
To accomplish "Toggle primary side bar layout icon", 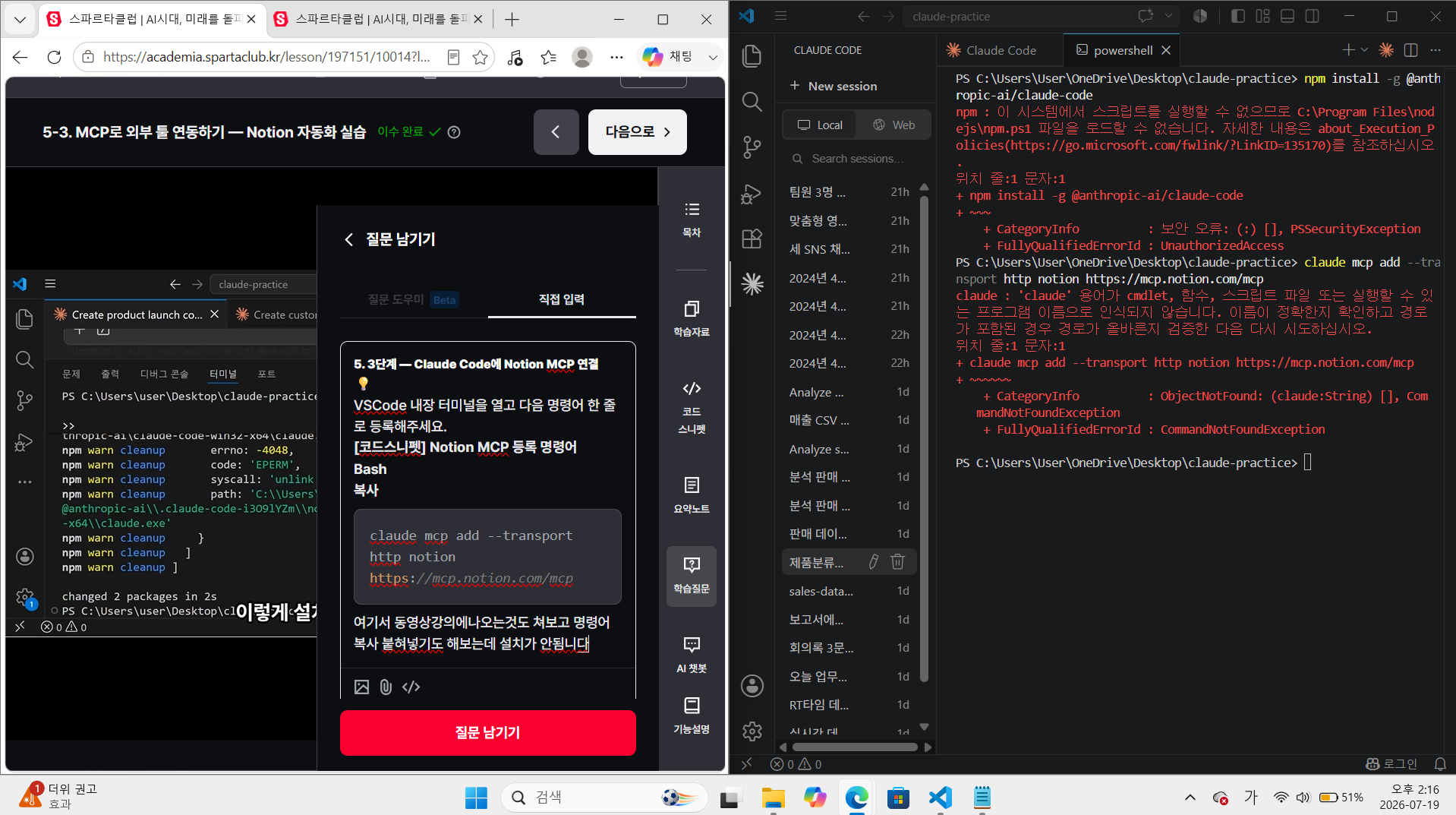I will [1238, 16].
